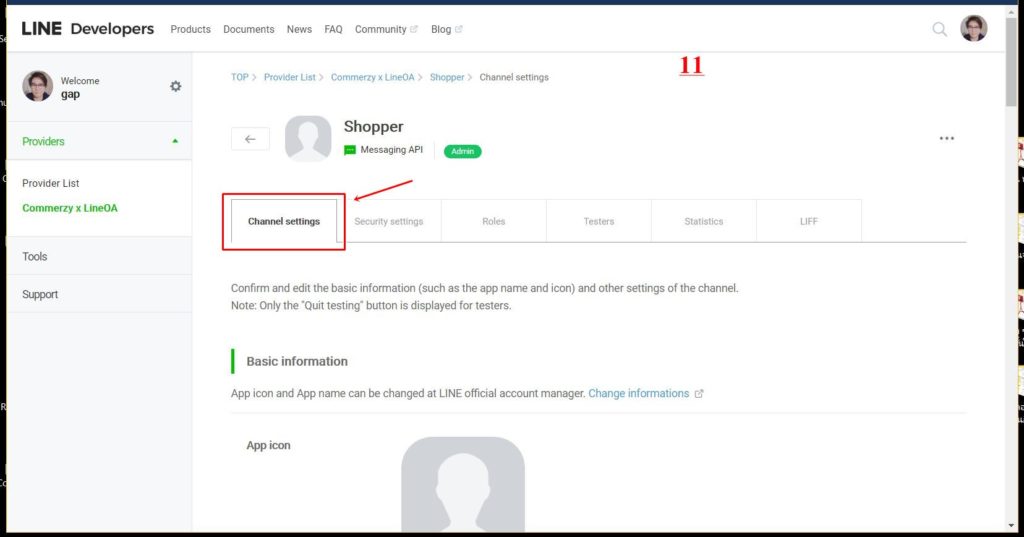
Task: Click Channel settings breadcrumb text
Action: pyautogui.click(x=514, y=77)
